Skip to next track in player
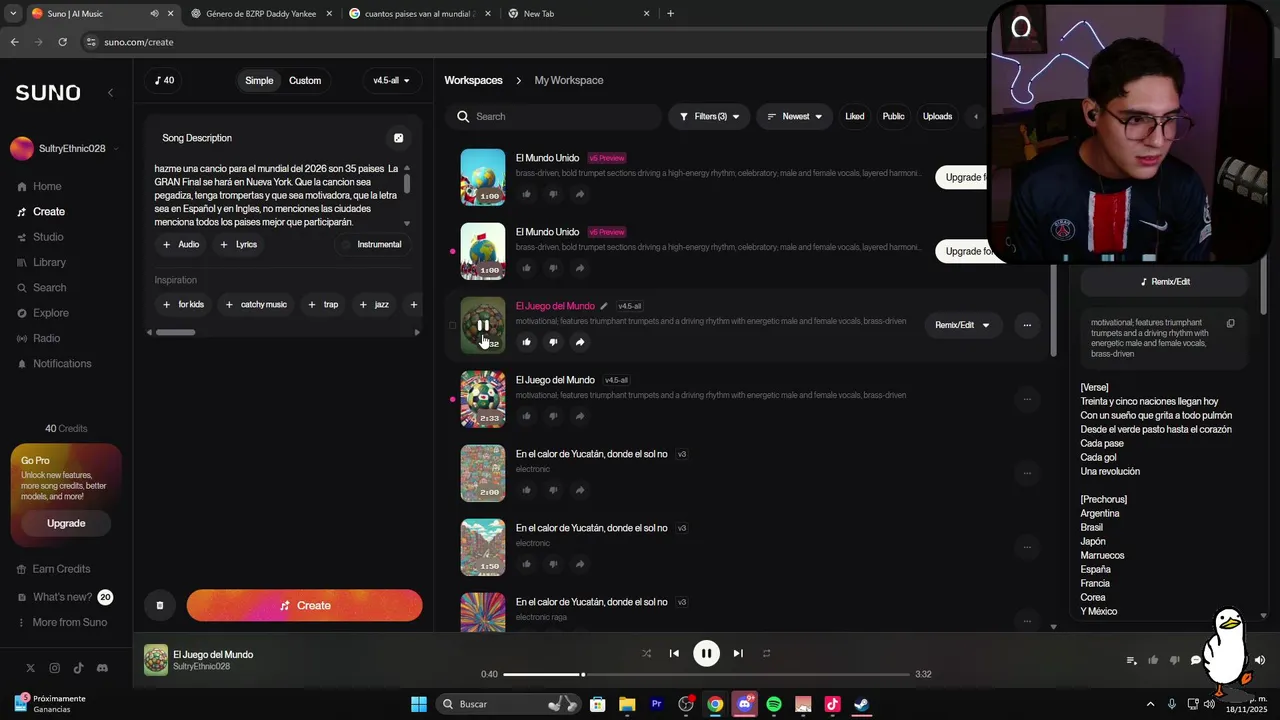Viewport: 1280px width, 720px height. tap(738, 653)
